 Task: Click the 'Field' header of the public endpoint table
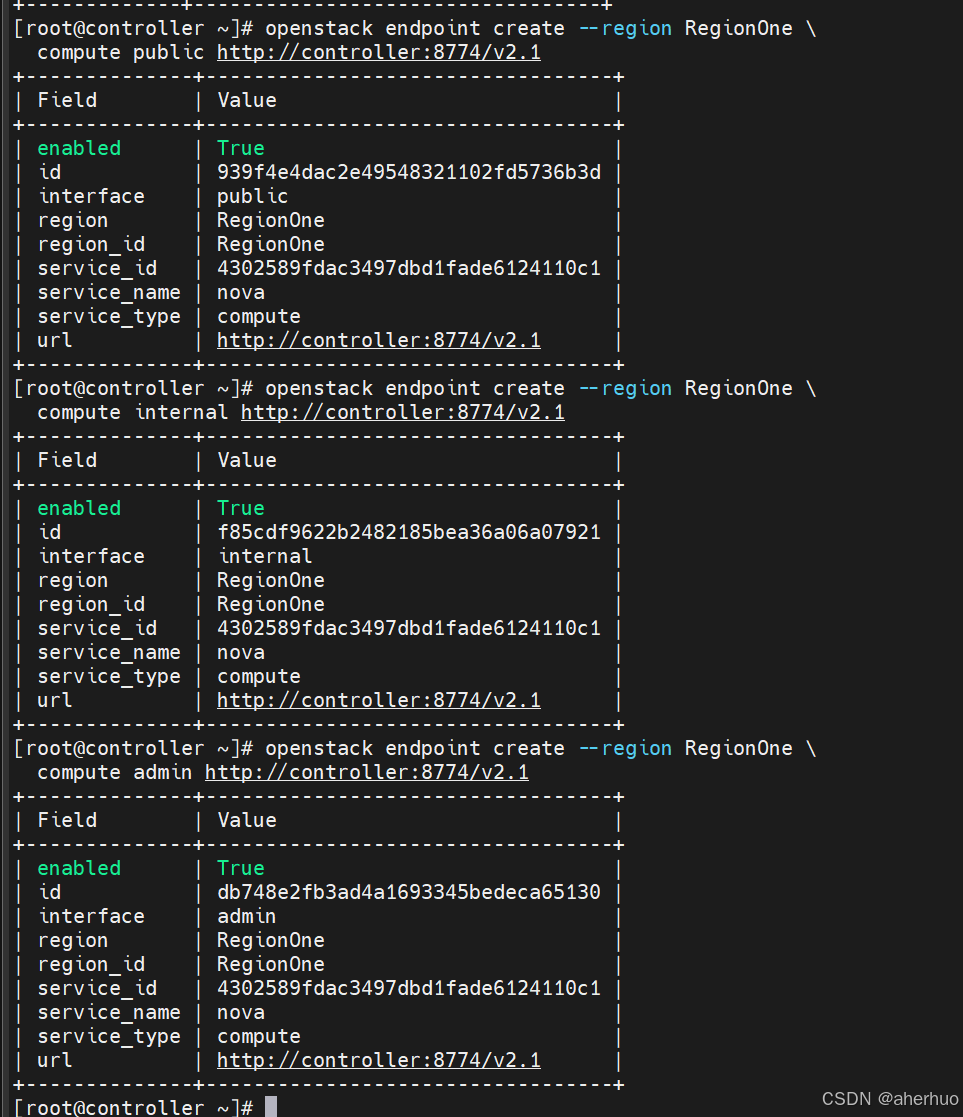pyautogui.click(x=67, y=100)
